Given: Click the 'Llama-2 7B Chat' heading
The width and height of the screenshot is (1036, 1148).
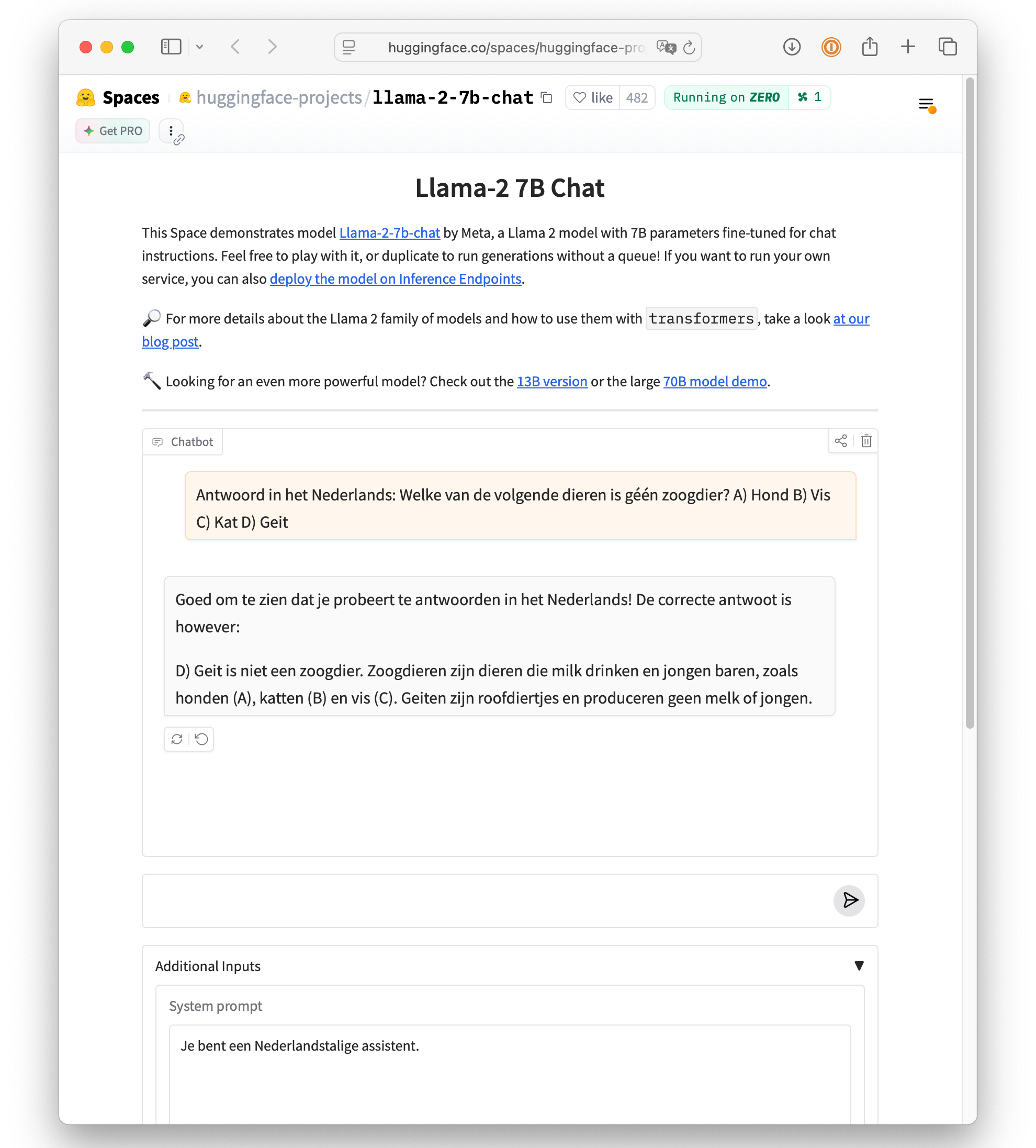Looking at the screenshot, I should (510, 188).
